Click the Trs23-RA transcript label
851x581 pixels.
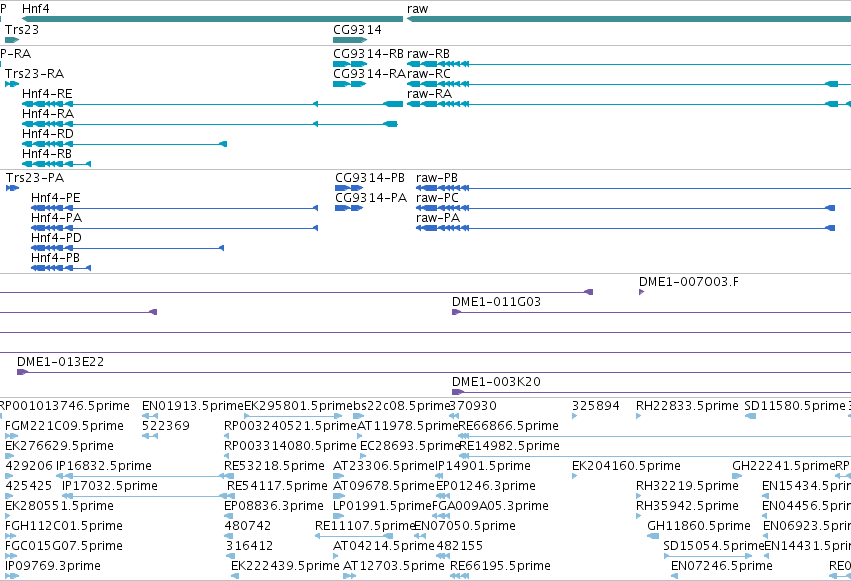[34, 74]
